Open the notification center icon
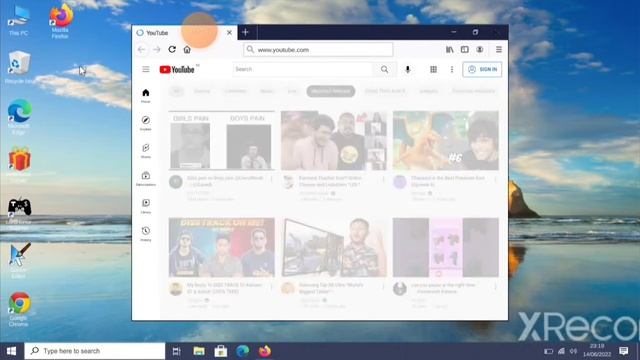Viewport: 640px width, 360px height. click(624, 351)
